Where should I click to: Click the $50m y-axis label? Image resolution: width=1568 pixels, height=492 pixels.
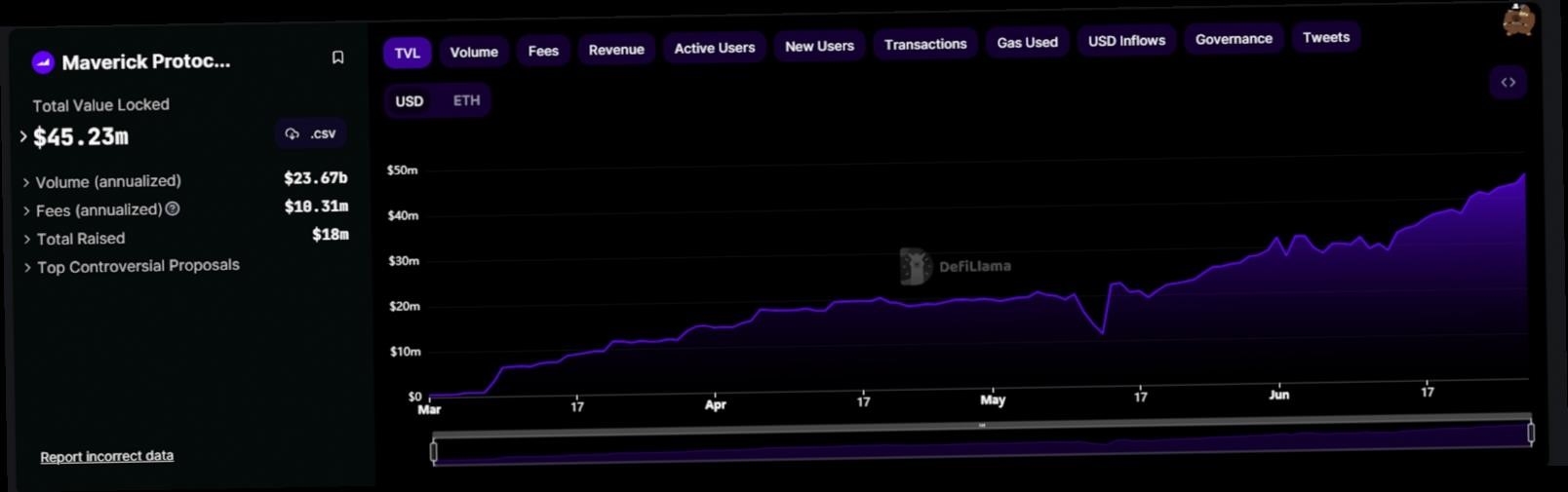(402, 170)
